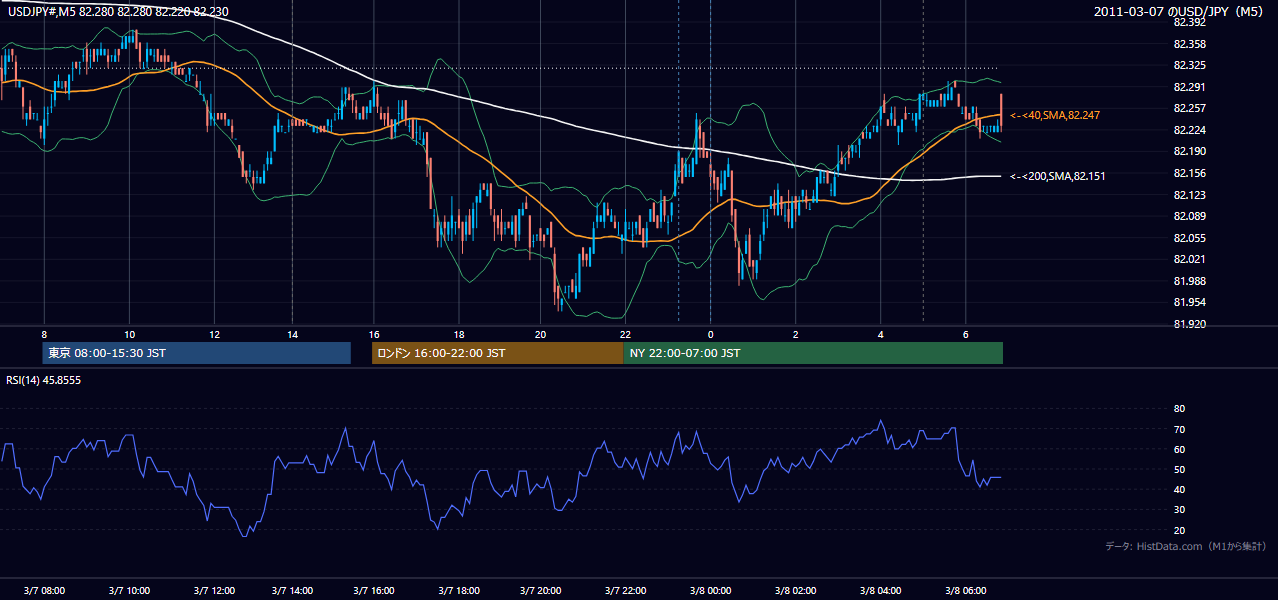Screen dimensions: 1278x600
Task: Click the 3/8 02:00 date-time label
Action: [x=795, y=590]
